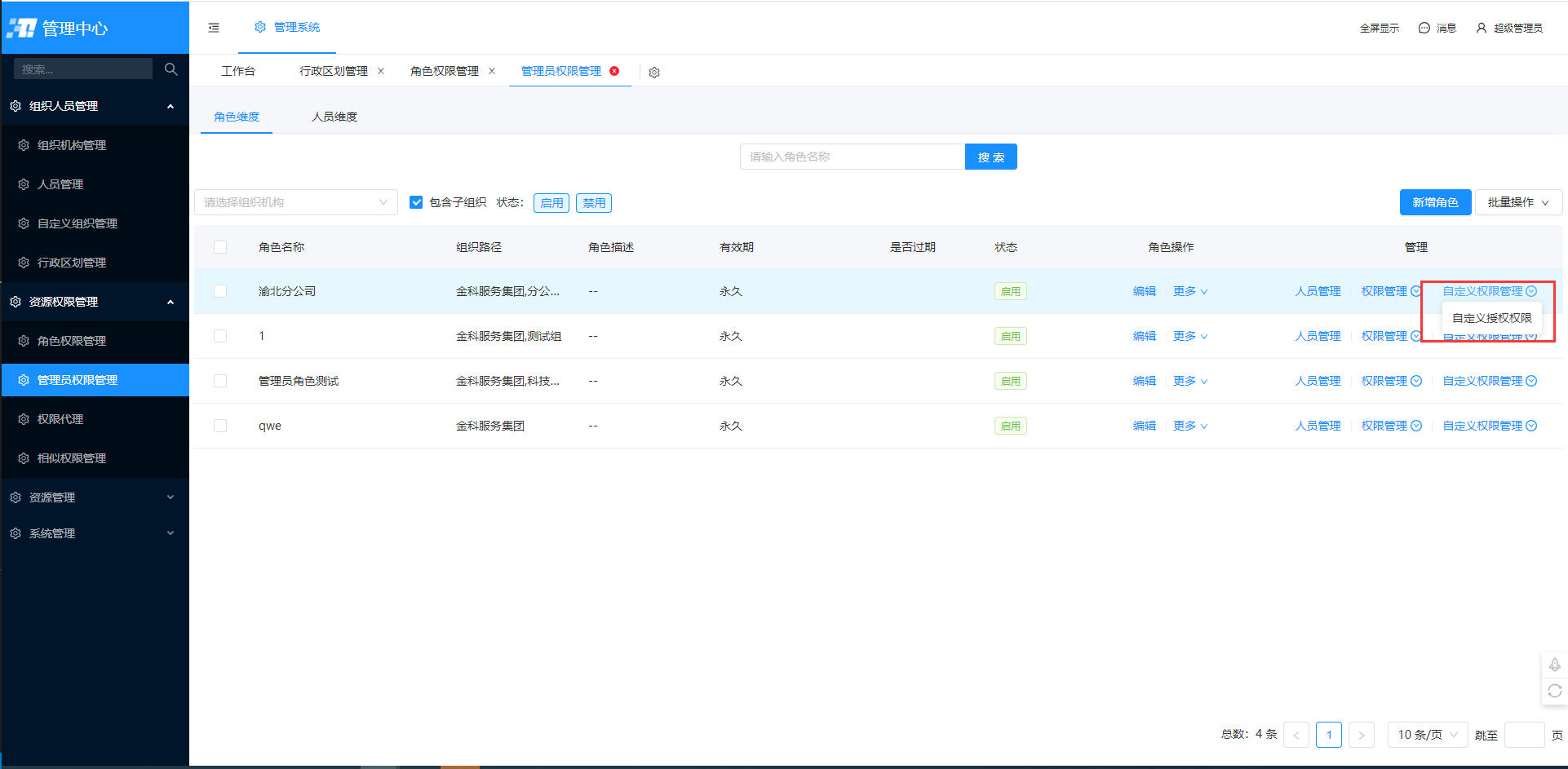Focus the 跳至 page jump input
The width and height of the screenshot is (1568, 769).
[x=1525, y=735]
